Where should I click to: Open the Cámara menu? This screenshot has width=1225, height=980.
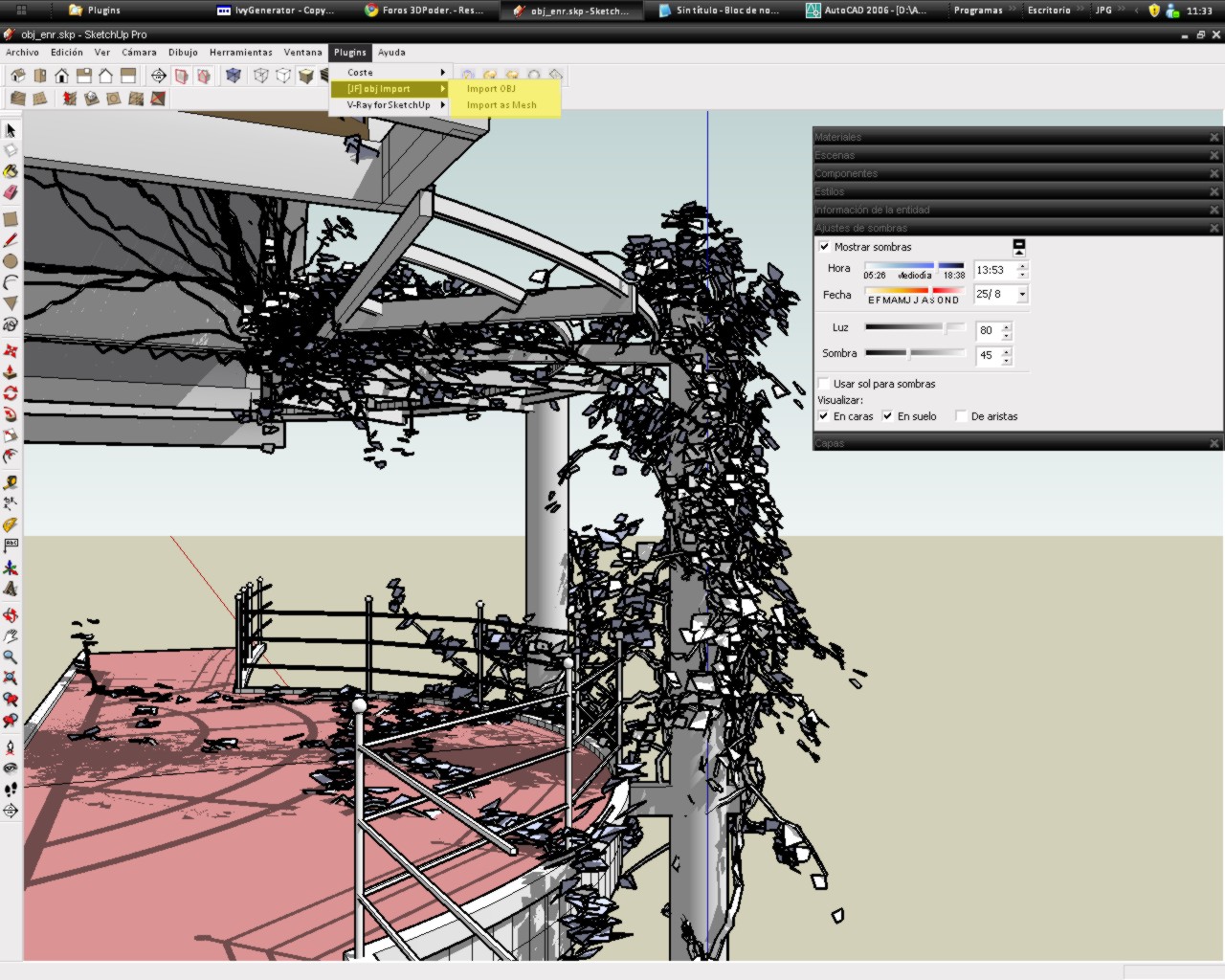pyautogui.click(x=139, y=53)
